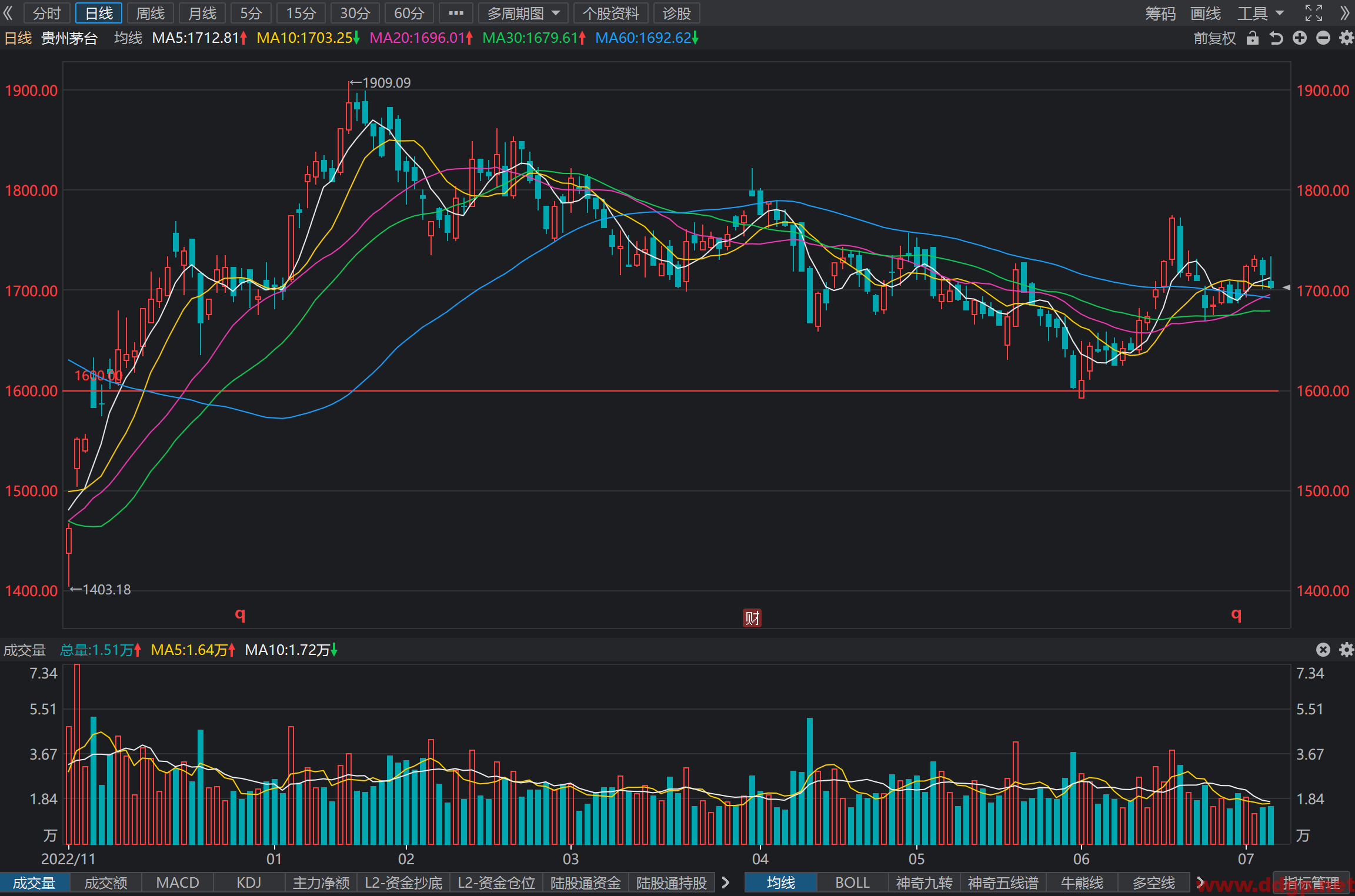This screenshot has width=1355, height=896.
Task: Select 5分 minute period
Action: (251, 13)
